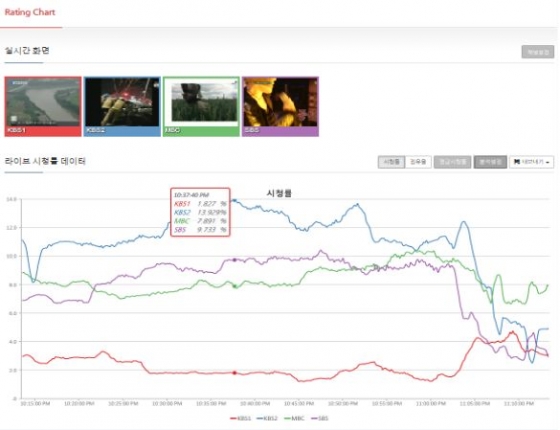Viewport: 560px width, 430px height.
Task: Click y-axis label 14.0
Action: click(11, 199)
